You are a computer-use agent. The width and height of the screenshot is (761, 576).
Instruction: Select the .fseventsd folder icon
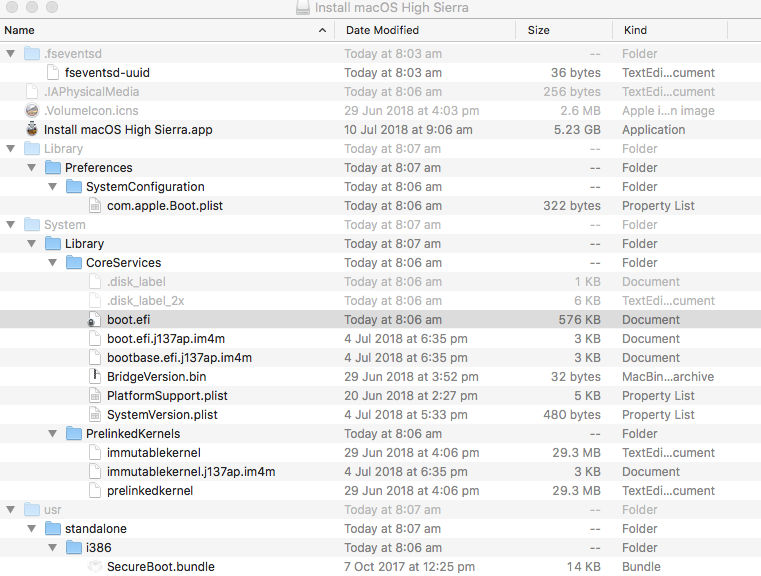pyautogui.click(x=32, y=53)
